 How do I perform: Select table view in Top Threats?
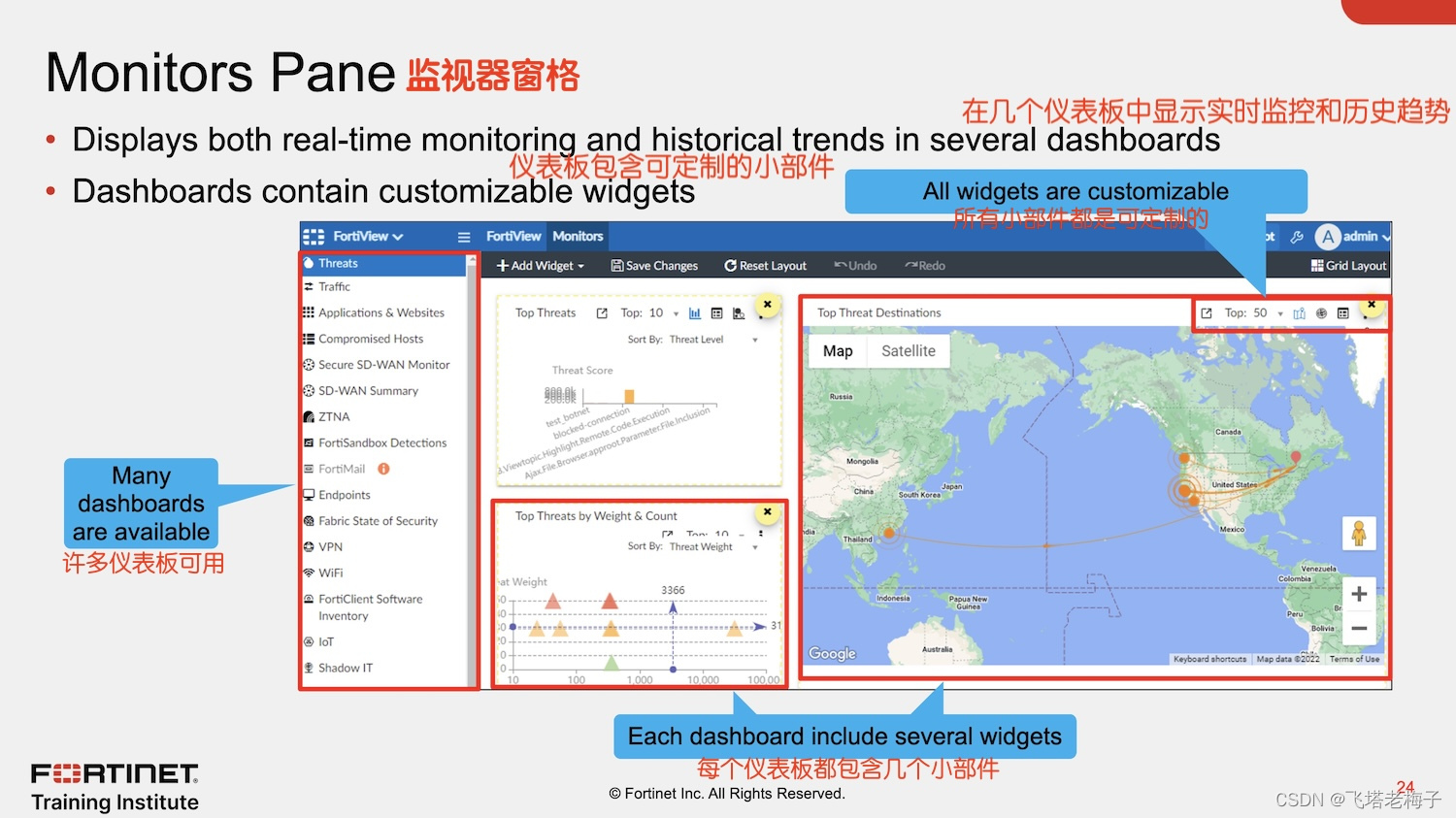click(716, 313)
